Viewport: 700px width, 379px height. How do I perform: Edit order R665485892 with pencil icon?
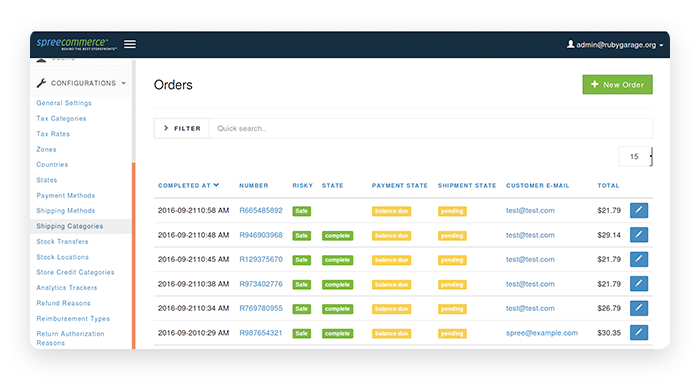coord(639,210)
